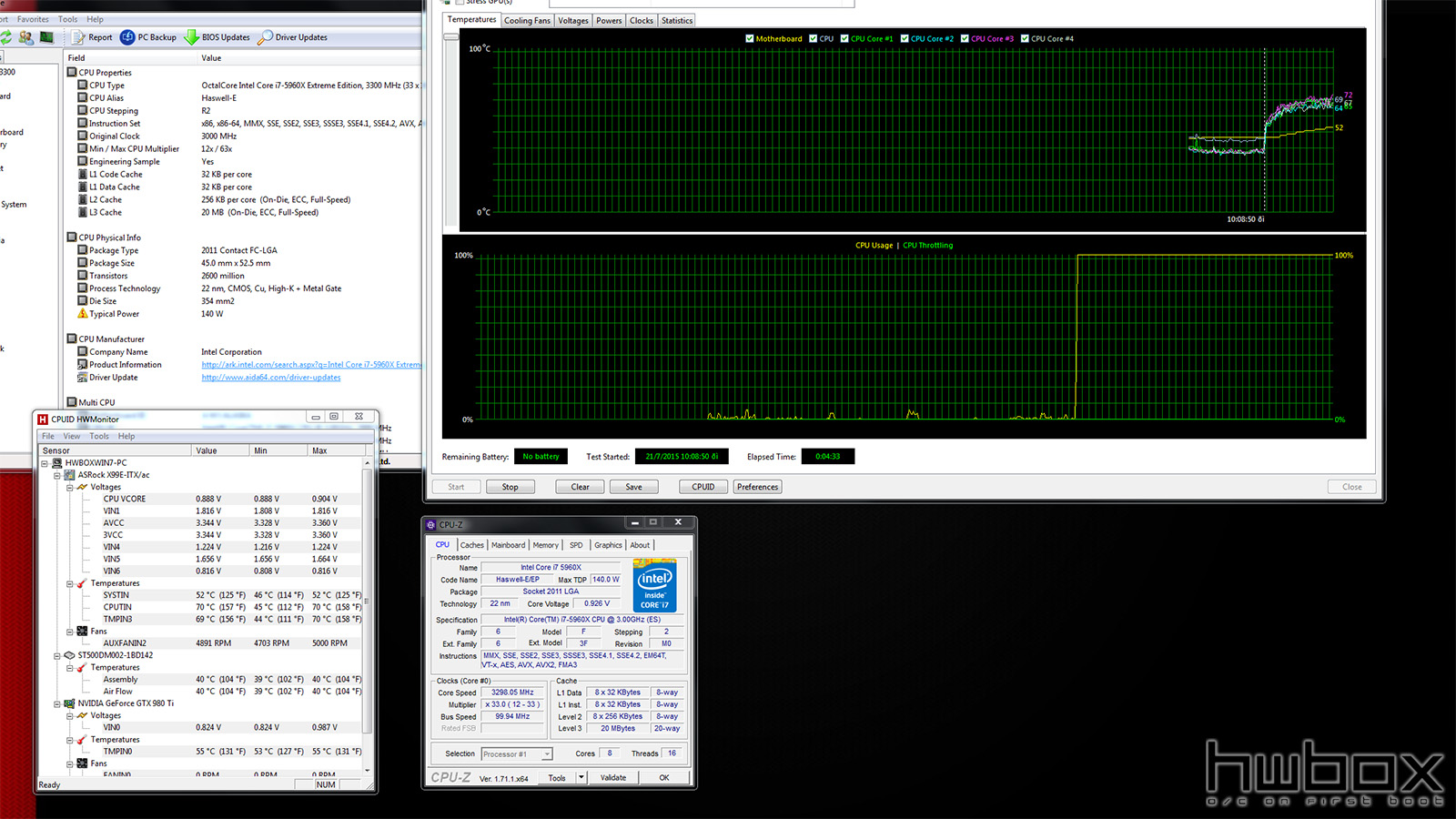This screenshot has height=819, width=1456.
Task: Click the Field column header in AIDA64
Action: pyautogui.click(x=130, y=57)
